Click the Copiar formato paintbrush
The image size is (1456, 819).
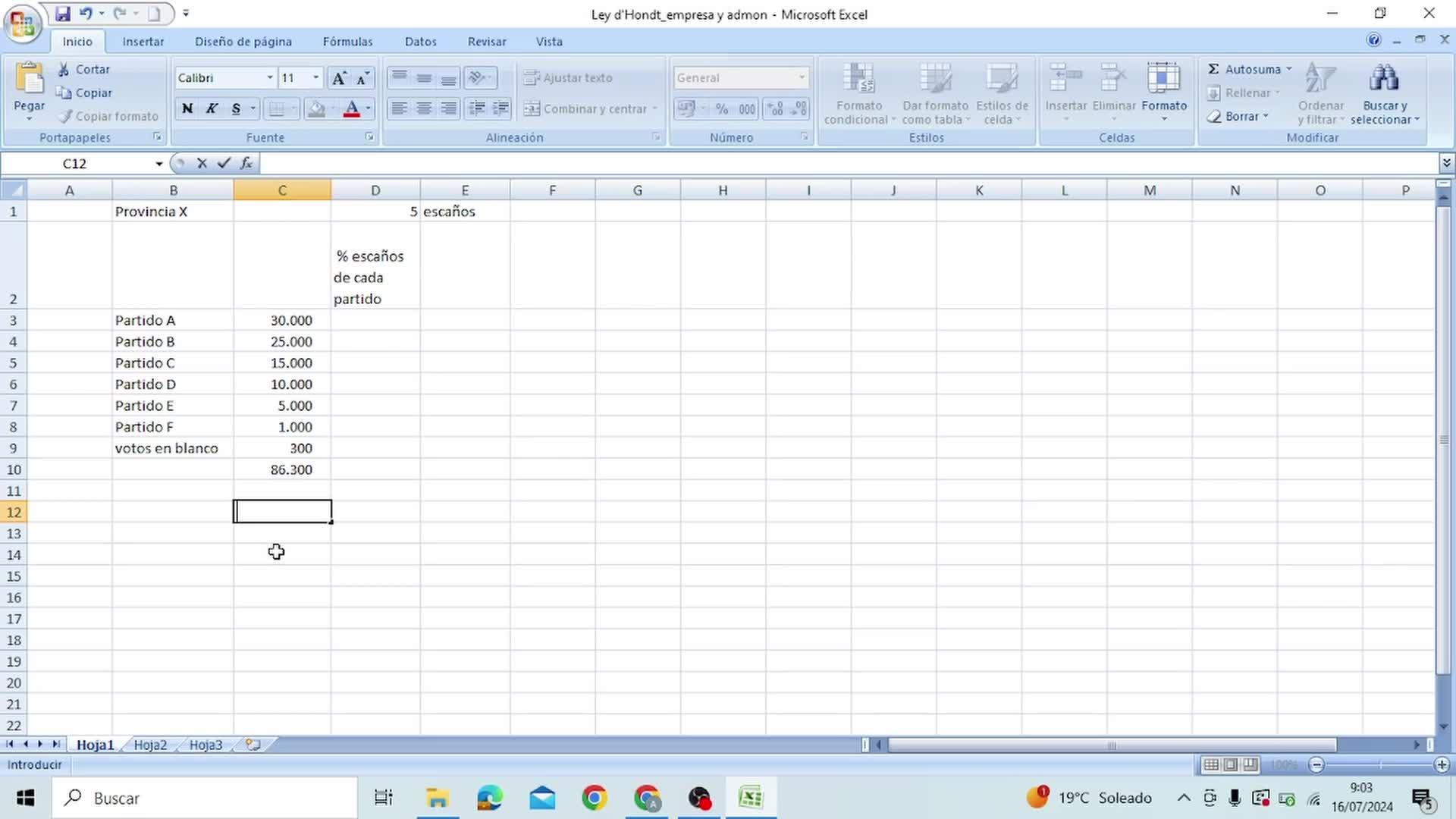tap(66, 116)
